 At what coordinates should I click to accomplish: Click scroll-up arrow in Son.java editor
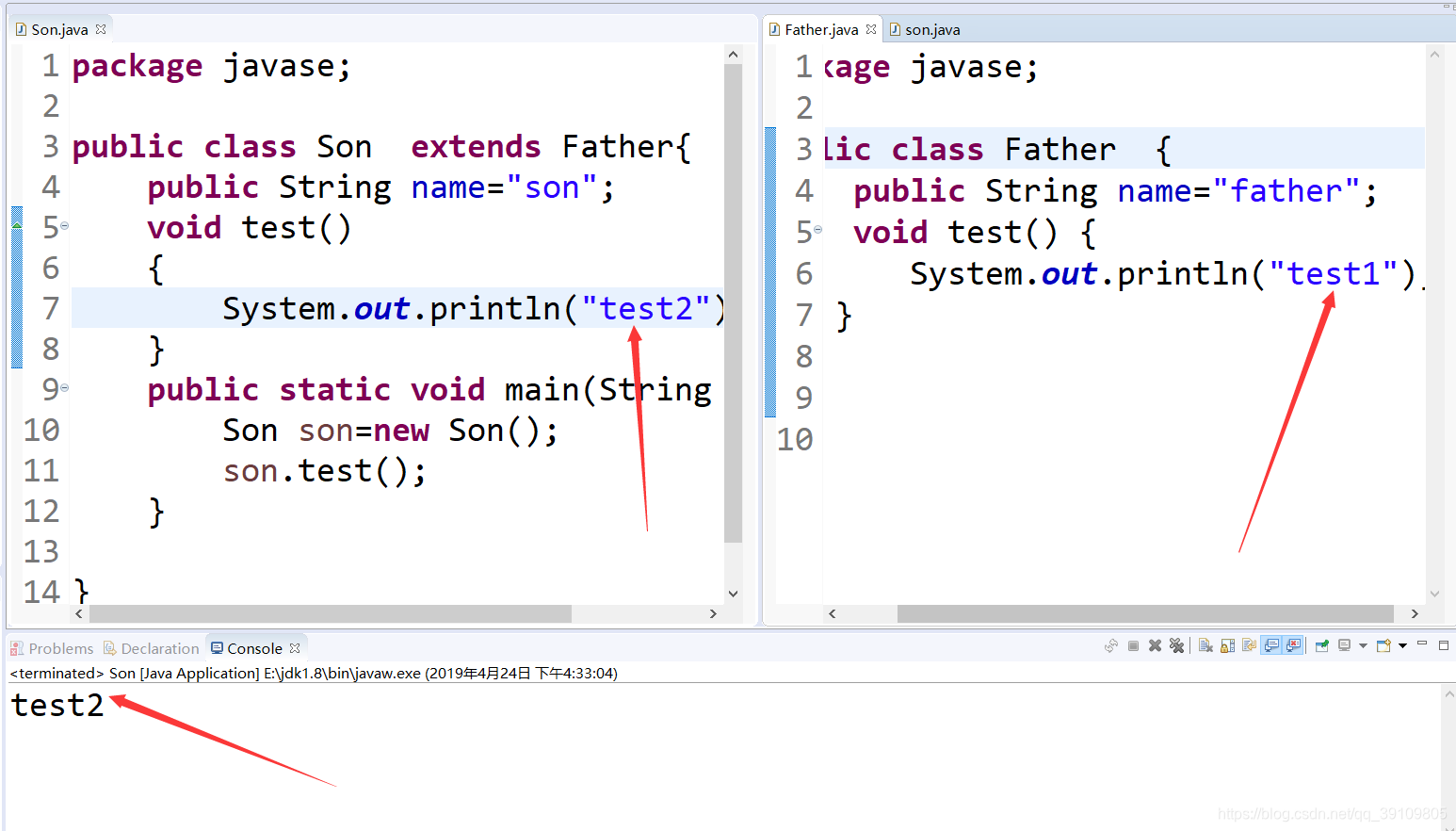(733, 55)
